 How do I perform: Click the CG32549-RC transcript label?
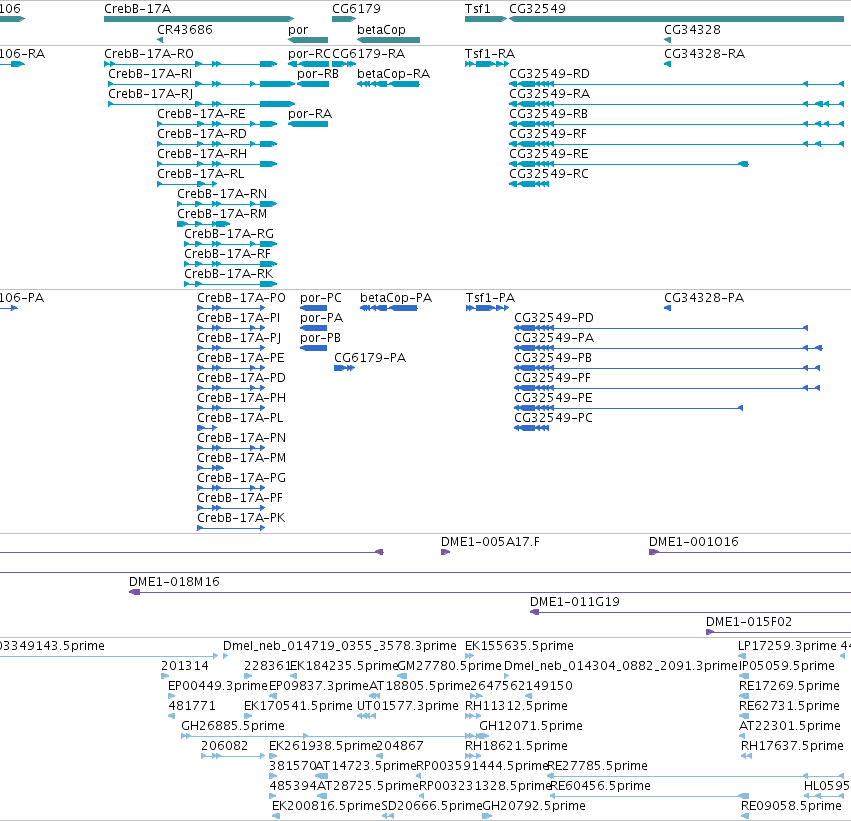pos(549,174)
